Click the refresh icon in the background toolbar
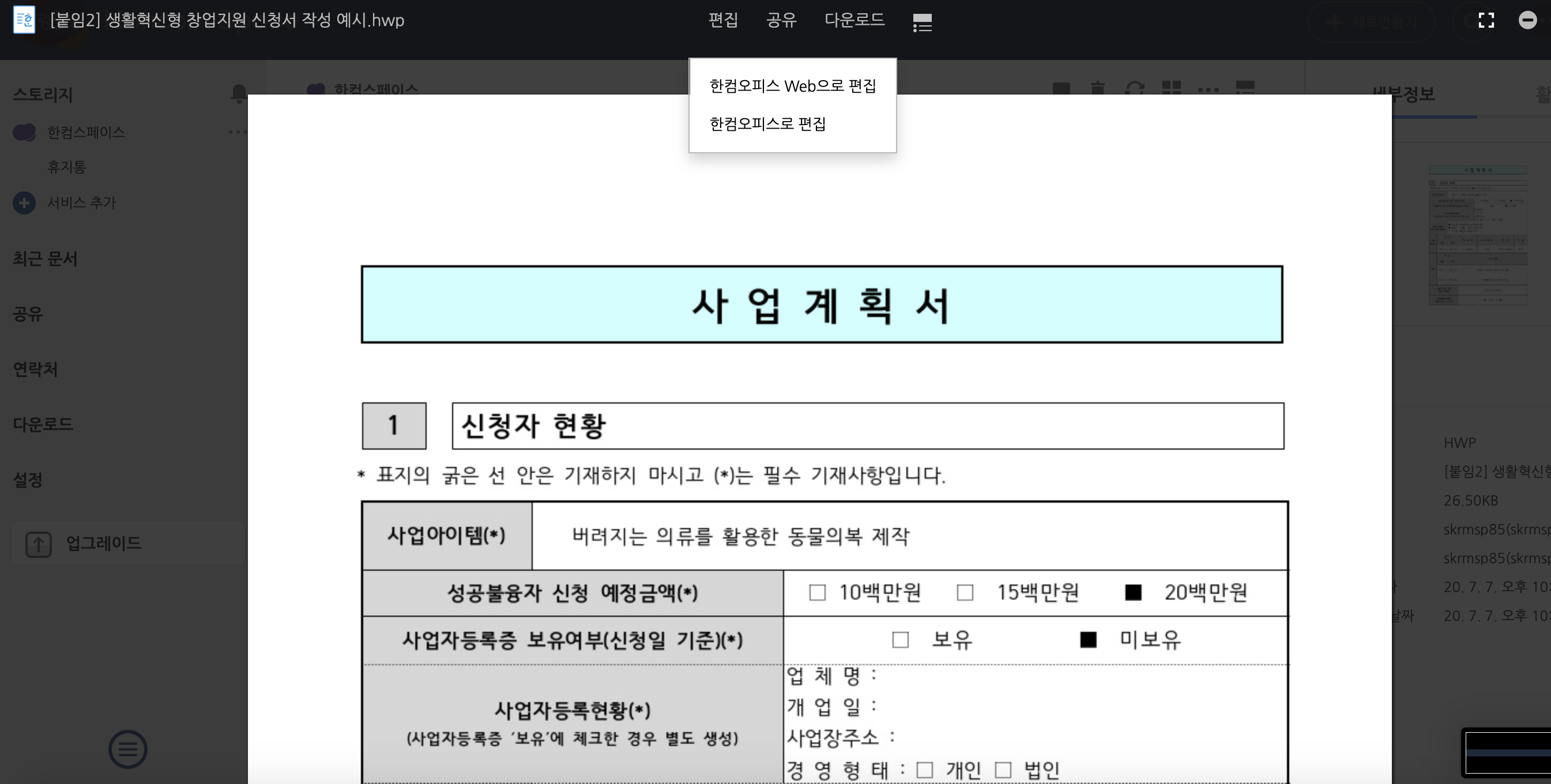Screen dimensions: 1551x784 (1134, 88)
